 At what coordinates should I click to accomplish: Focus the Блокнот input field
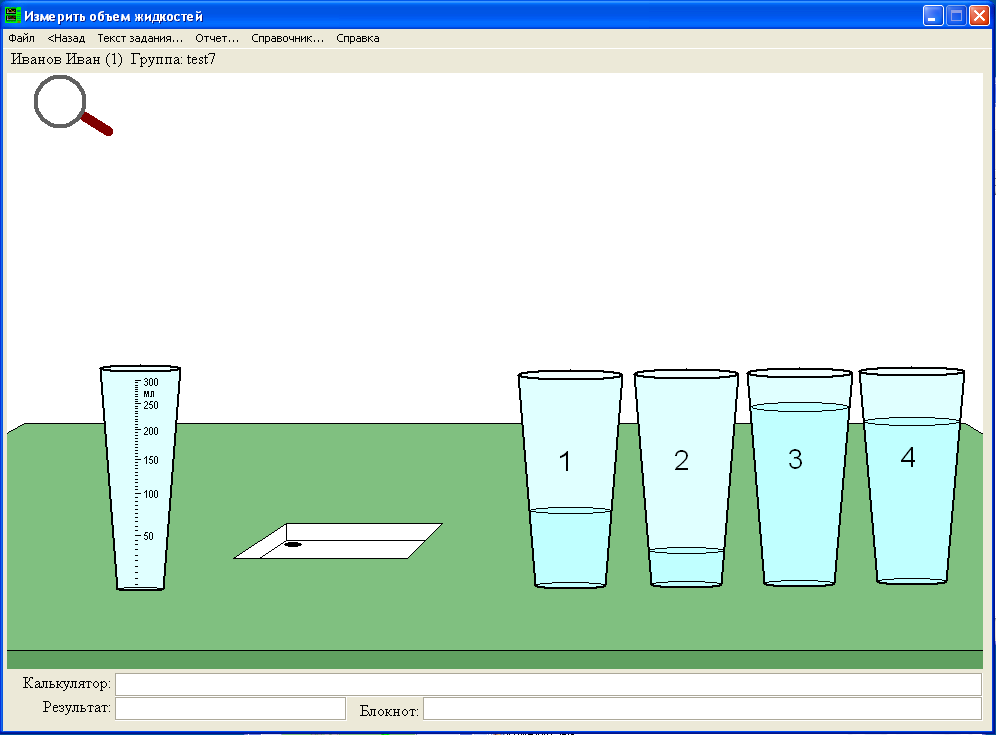(x=703, y=708)
